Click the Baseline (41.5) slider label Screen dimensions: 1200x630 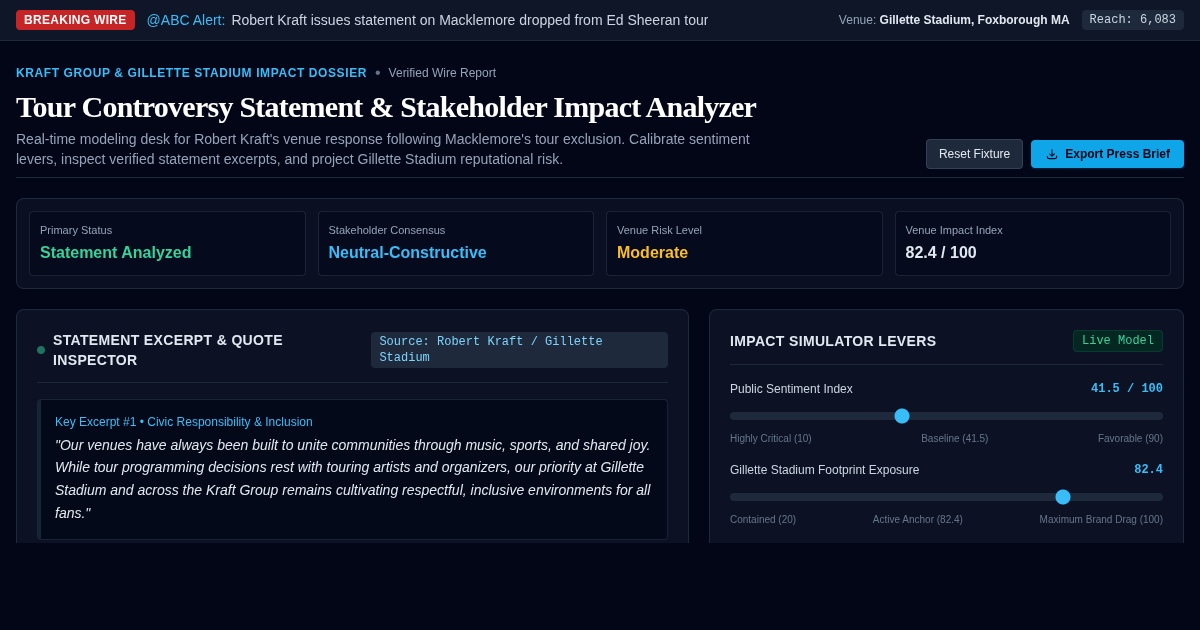(x=955, y=439)
